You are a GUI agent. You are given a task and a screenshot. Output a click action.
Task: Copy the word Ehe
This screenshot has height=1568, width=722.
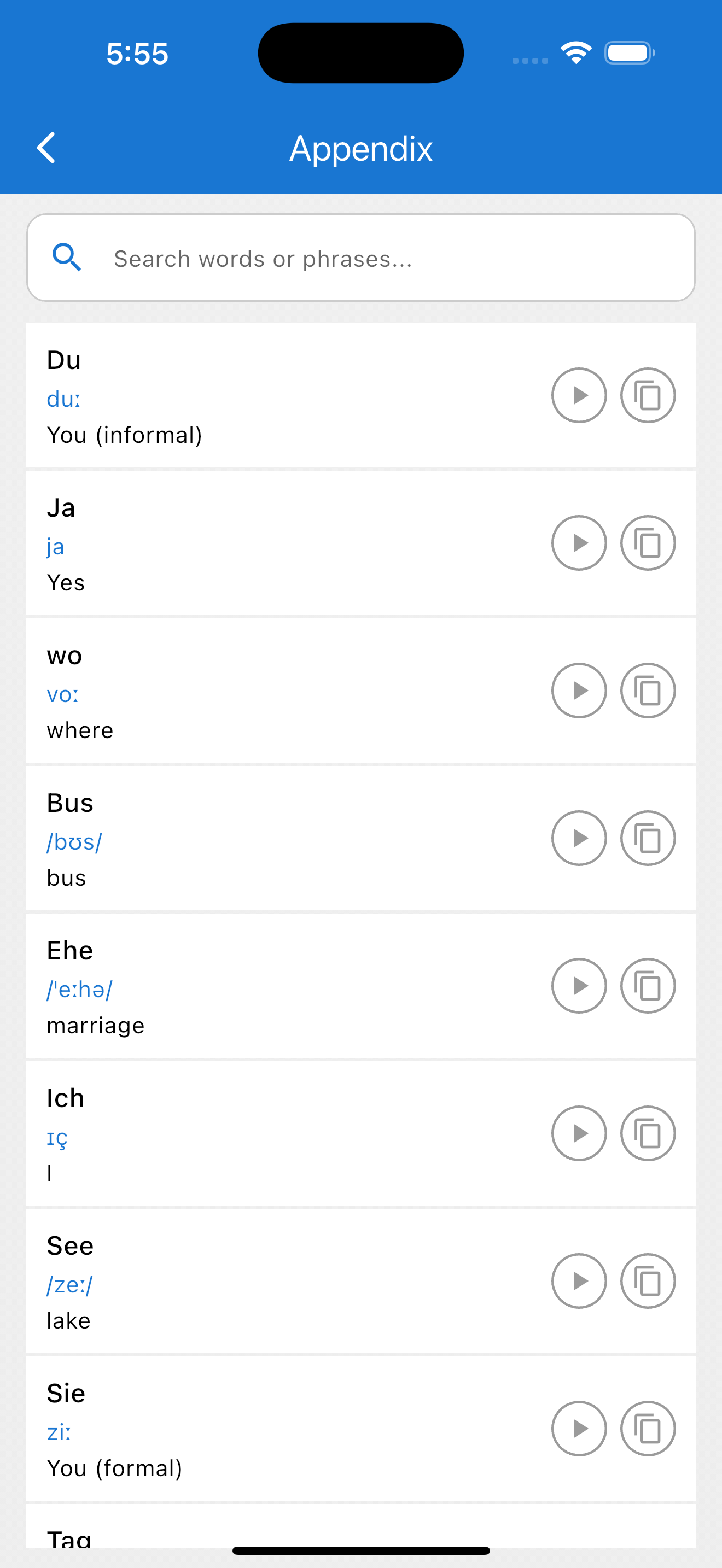click(x=648, y=986)
